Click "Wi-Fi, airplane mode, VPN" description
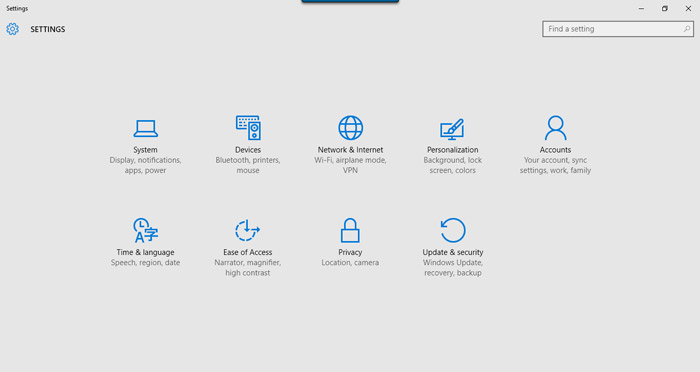 tap(350, 165)
